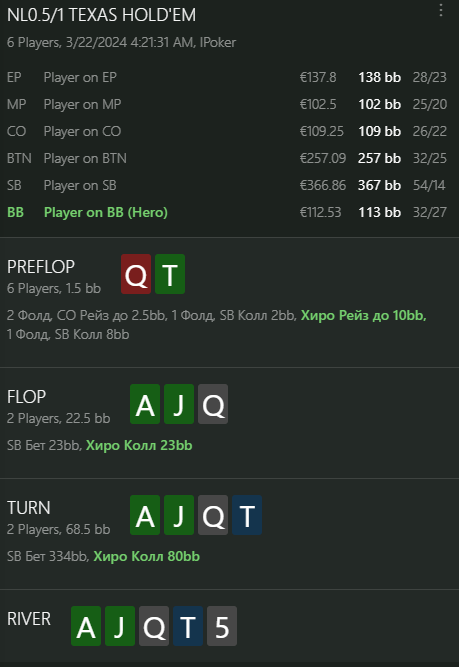Screen dimensions: 459x667
Task: Select the gray Q card on flop
Action: pyautogui.click(x=213, y=404)
